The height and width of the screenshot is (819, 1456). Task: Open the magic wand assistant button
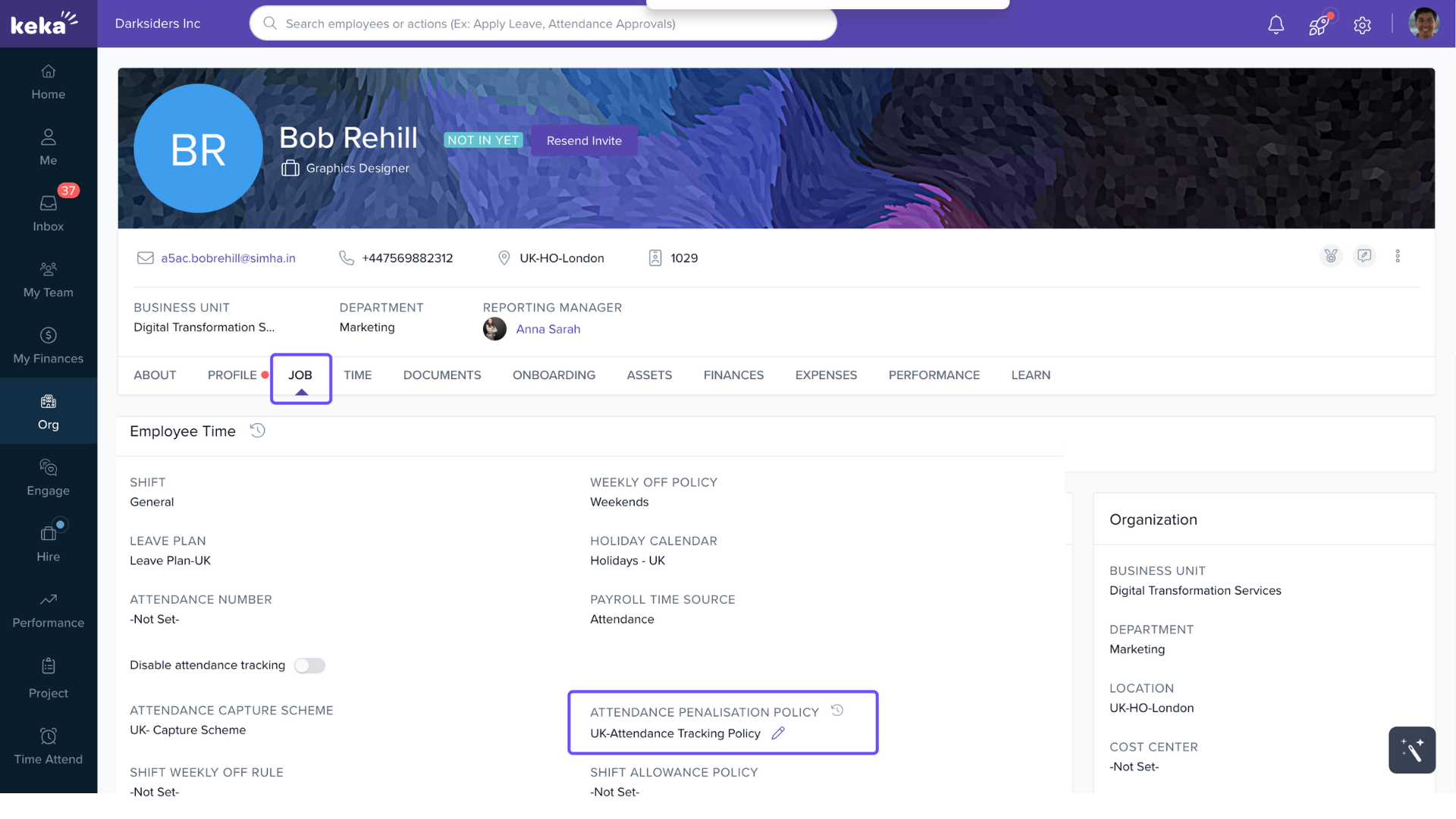coord(1411,750)
